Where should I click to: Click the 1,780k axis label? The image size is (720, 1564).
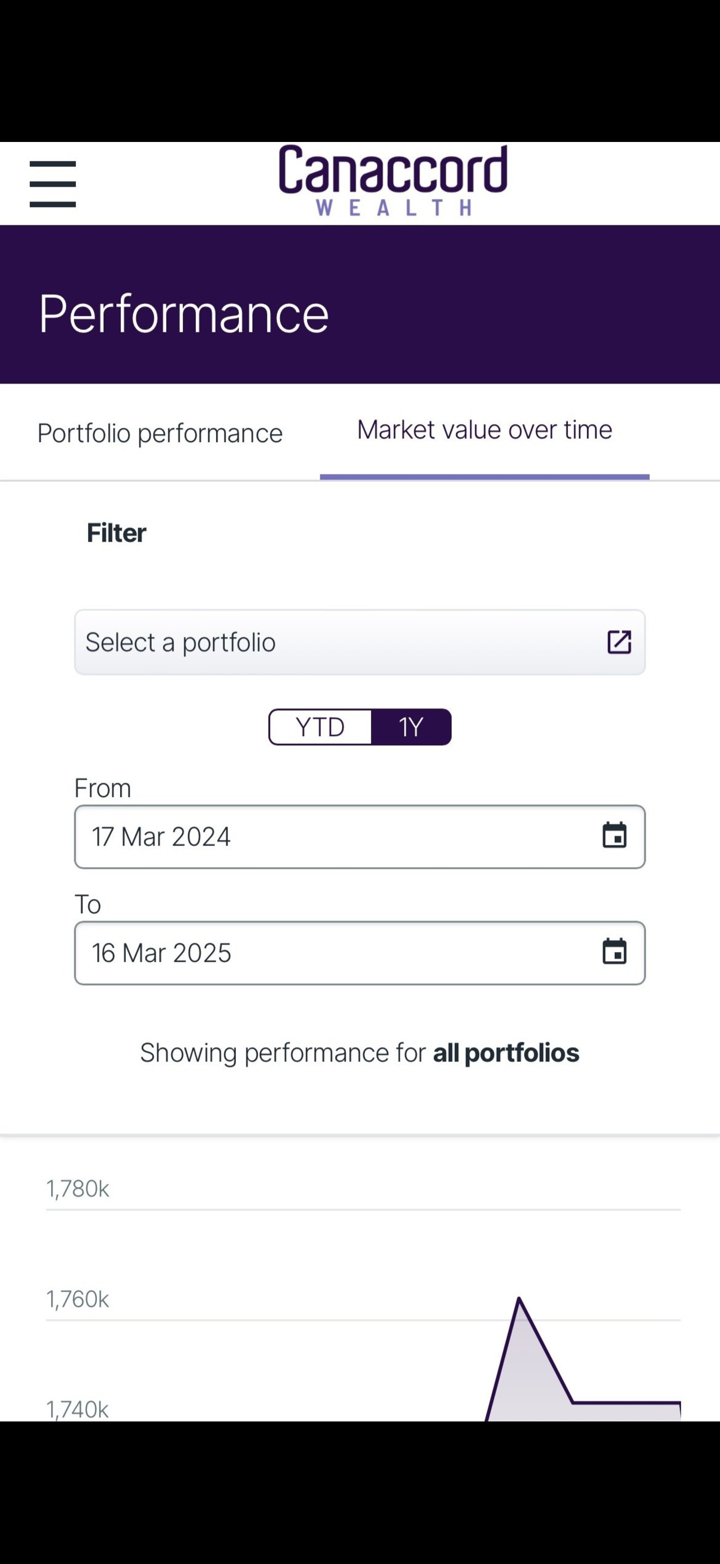77,1189
